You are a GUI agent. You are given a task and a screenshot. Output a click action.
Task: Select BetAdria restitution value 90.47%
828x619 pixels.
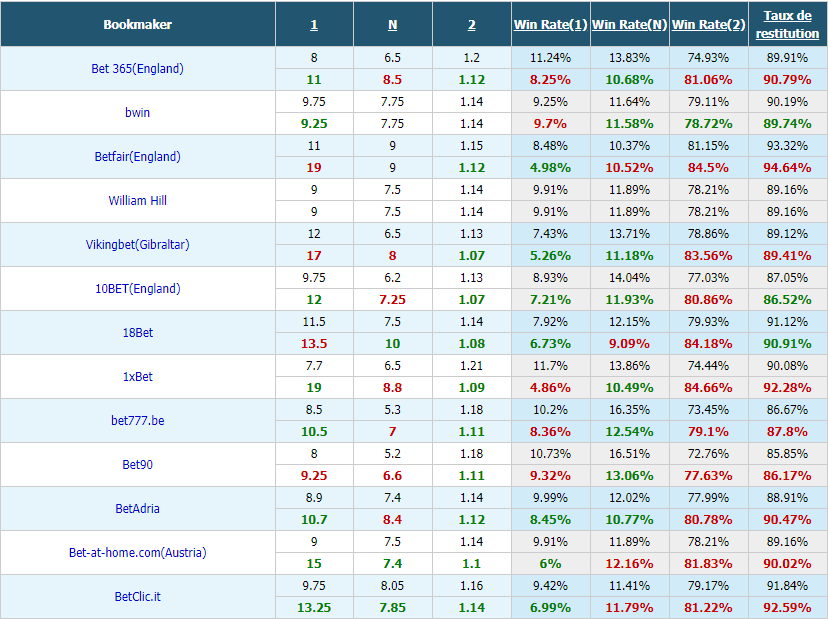787,520
